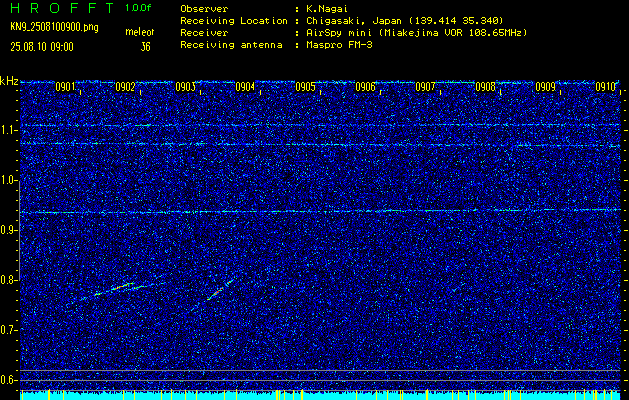Image resolution: width=629 pixels, height=400 pixels.
Task: Click the HROFFT title text
Action: [62, 8]
